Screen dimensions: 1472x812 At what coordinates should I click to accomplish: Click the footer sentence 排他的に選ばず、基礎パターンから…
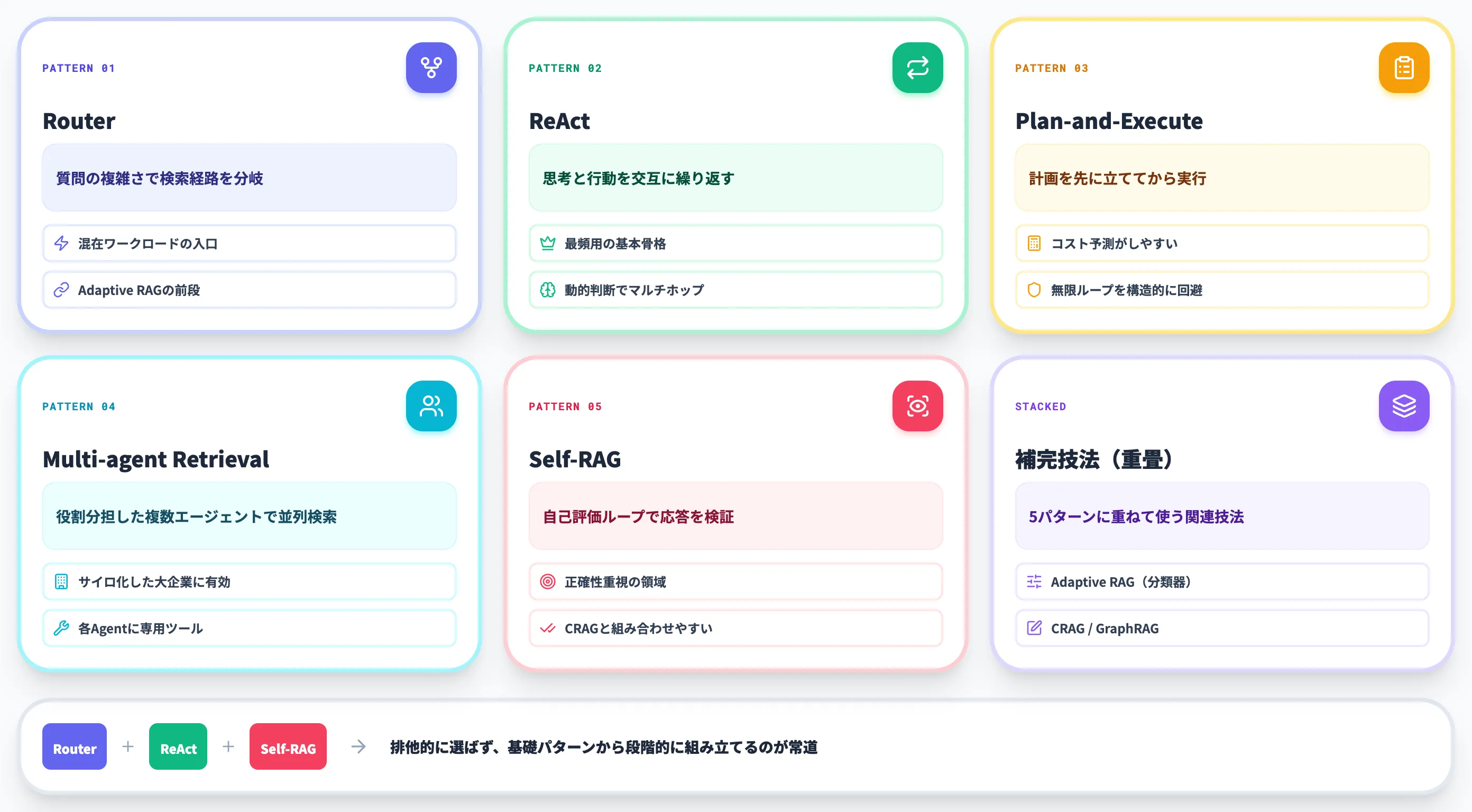tap(604, 747)
